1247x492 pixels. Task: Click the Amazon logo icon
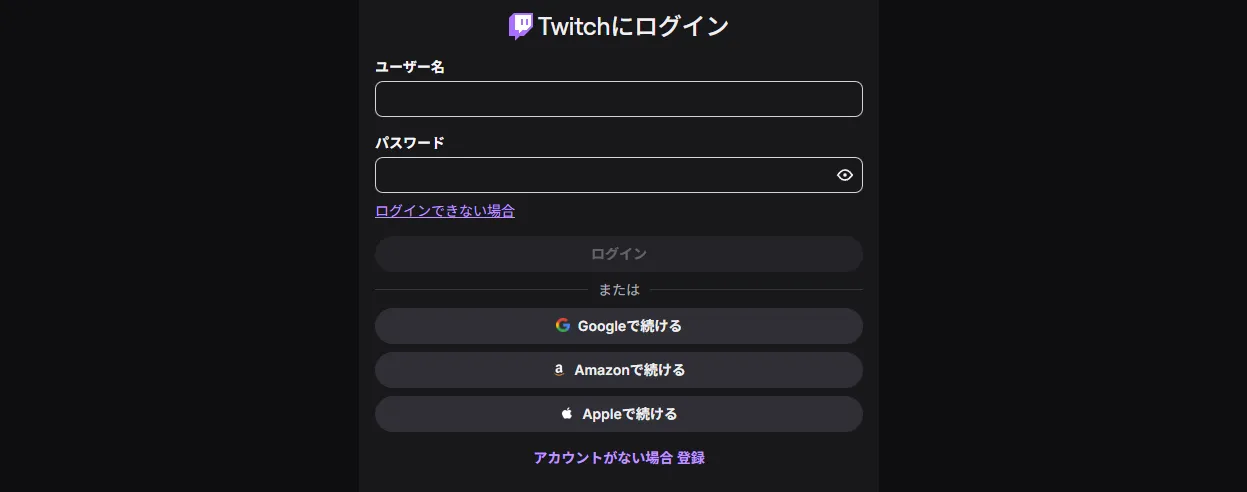click(x=559, y=370)
